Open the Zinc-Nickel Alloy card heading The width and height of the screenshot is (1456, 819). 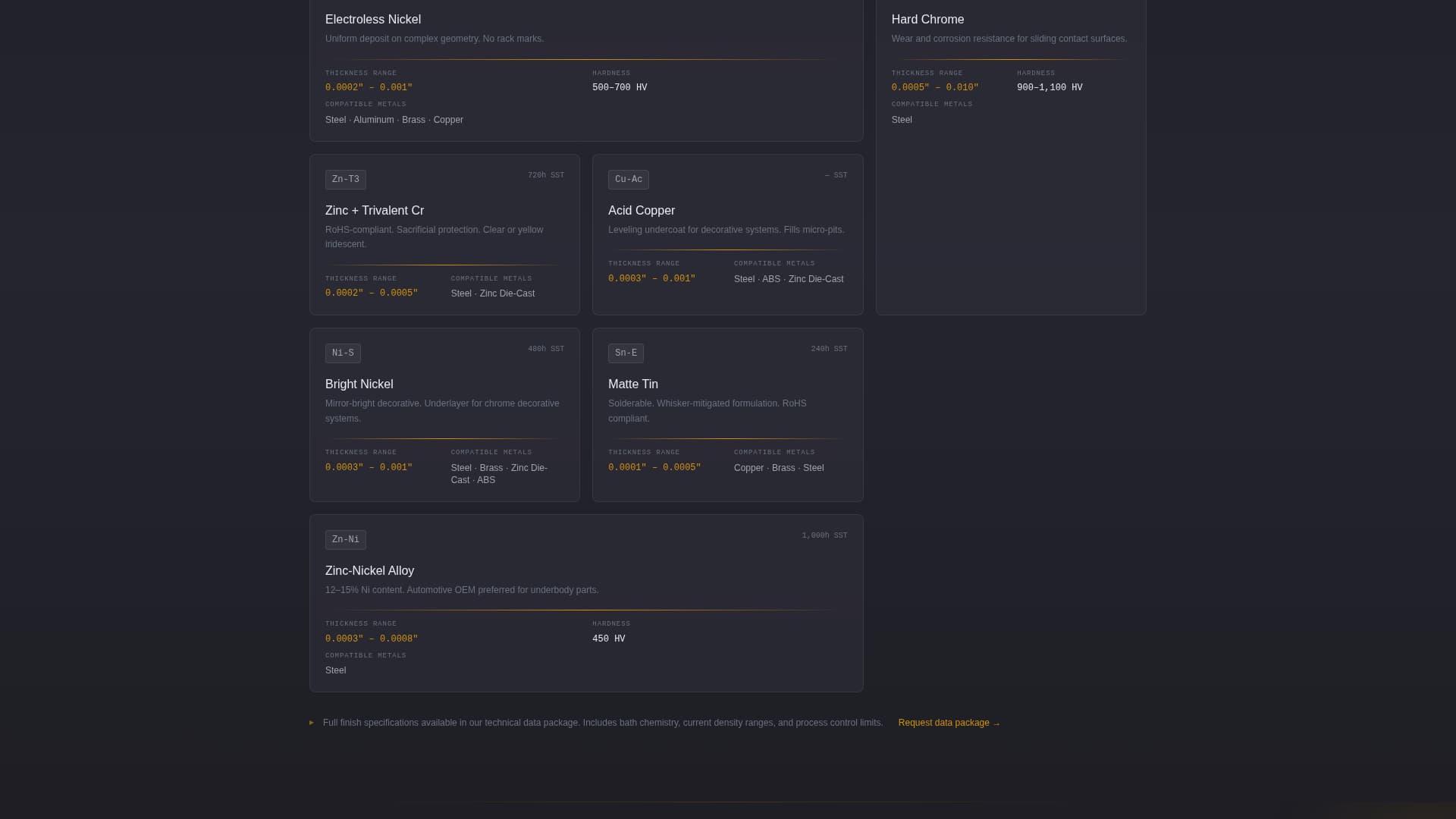tap(369, 571)
